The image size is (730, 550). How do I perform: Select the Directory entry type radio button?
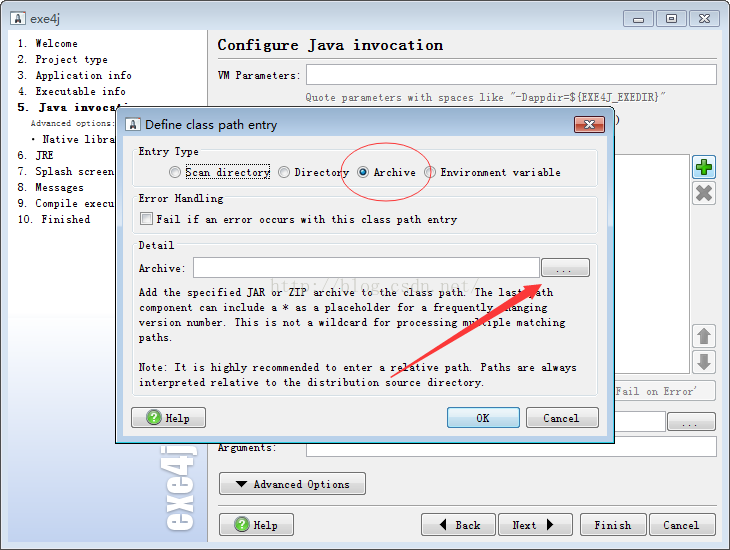point(284,172)
